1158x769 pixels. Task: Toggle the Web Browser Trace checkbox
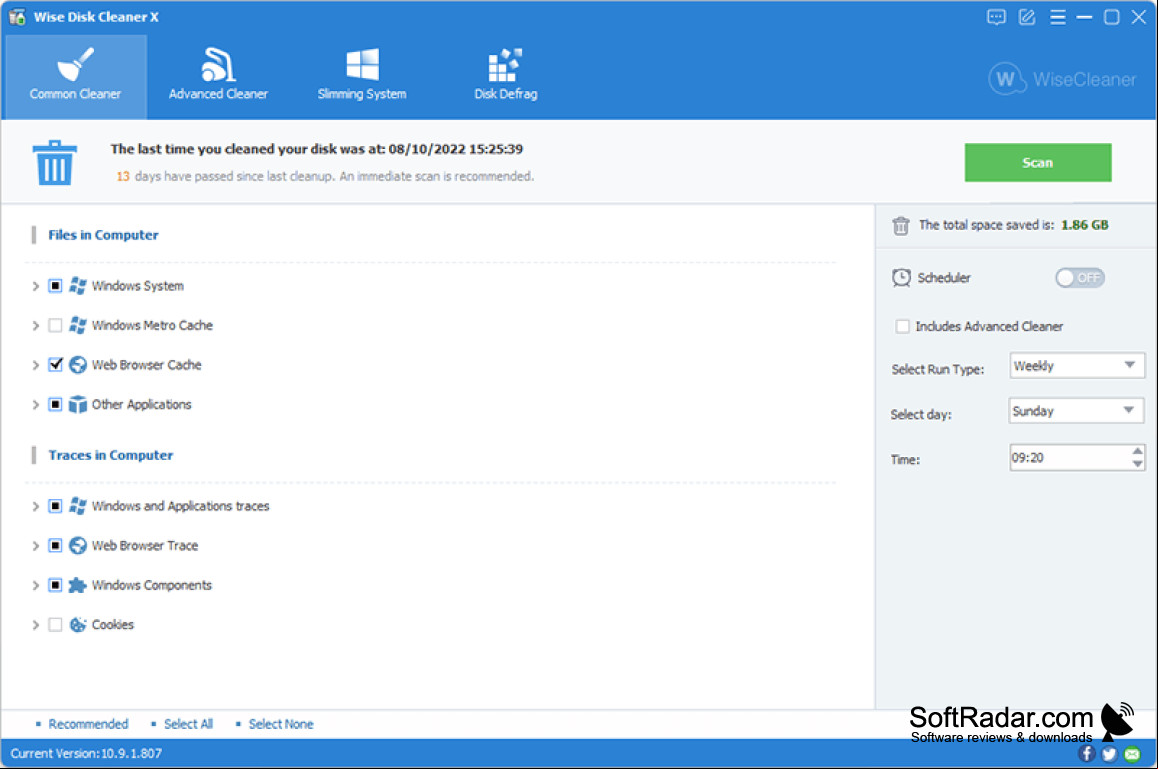click(x=55, y=546)
